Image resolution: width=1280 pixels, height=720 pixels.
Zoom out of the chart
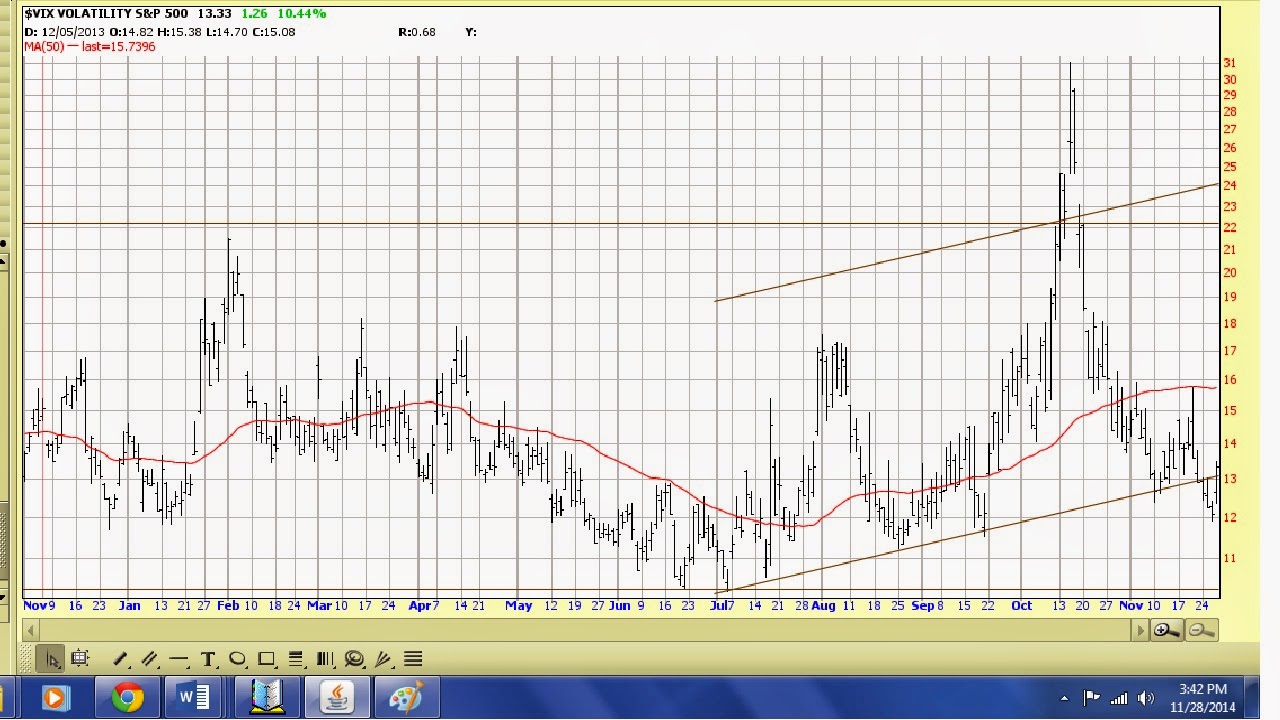[x=1201, y=630]
